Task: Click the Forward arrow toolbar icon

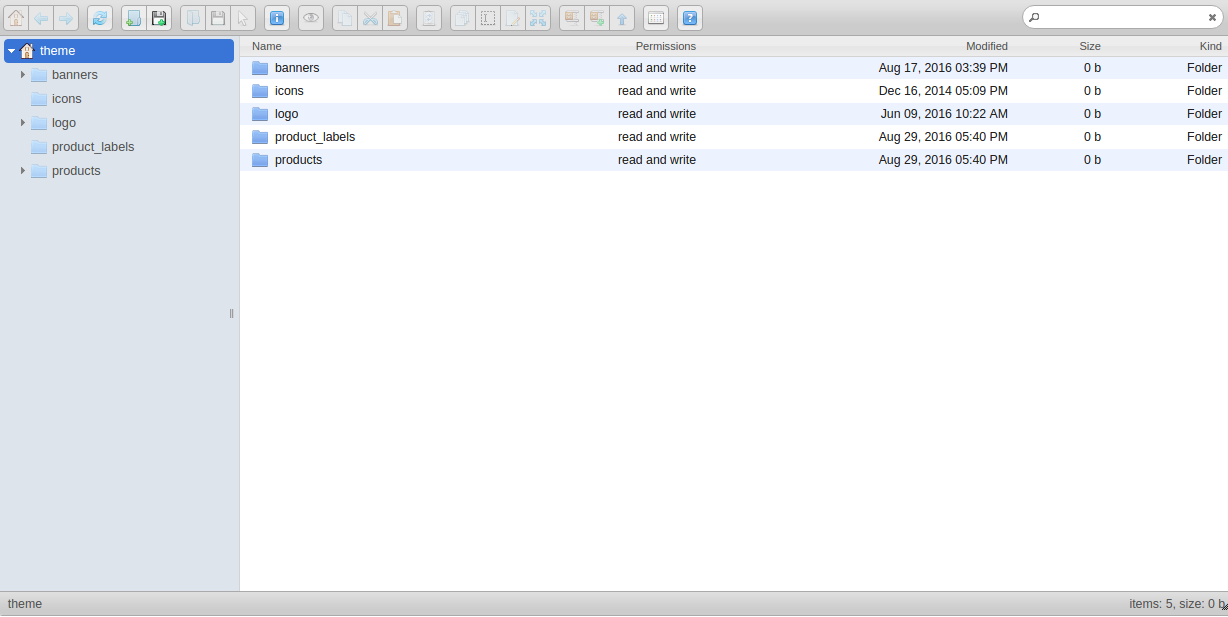Action: click(66, 18)
